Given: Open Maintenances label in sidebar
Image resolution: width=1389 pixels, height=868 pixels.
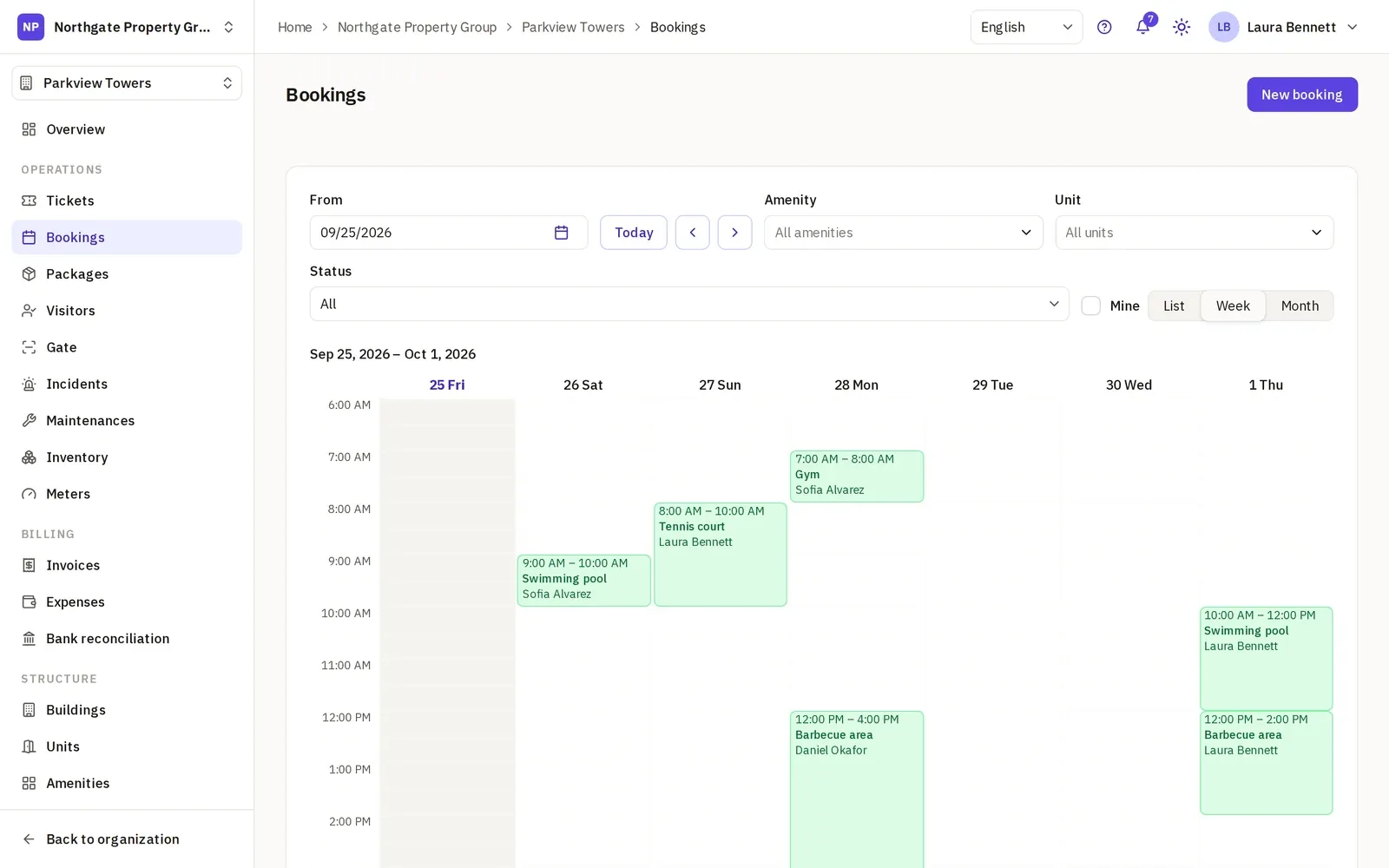Looking at the screenshot, I should point(90,421).
